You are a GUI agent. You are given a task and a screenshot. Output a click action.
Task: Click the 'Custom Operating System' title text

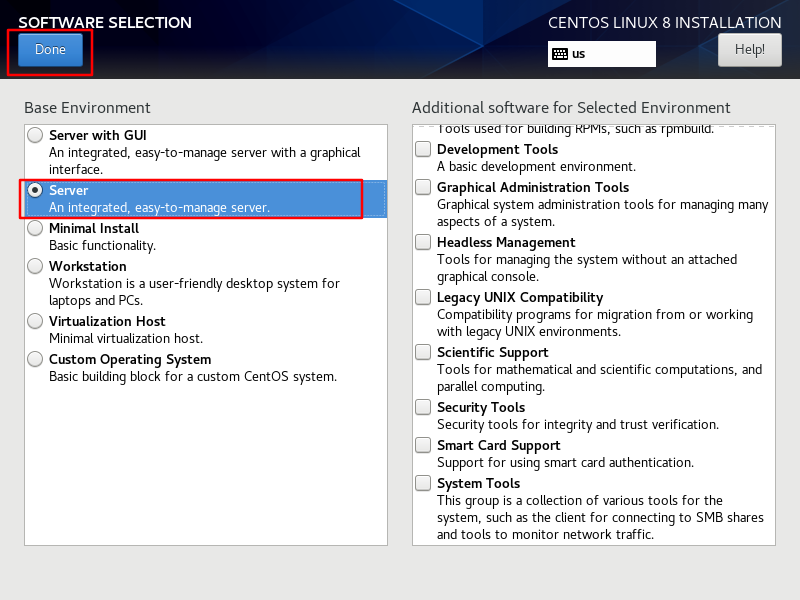(130, 359)
